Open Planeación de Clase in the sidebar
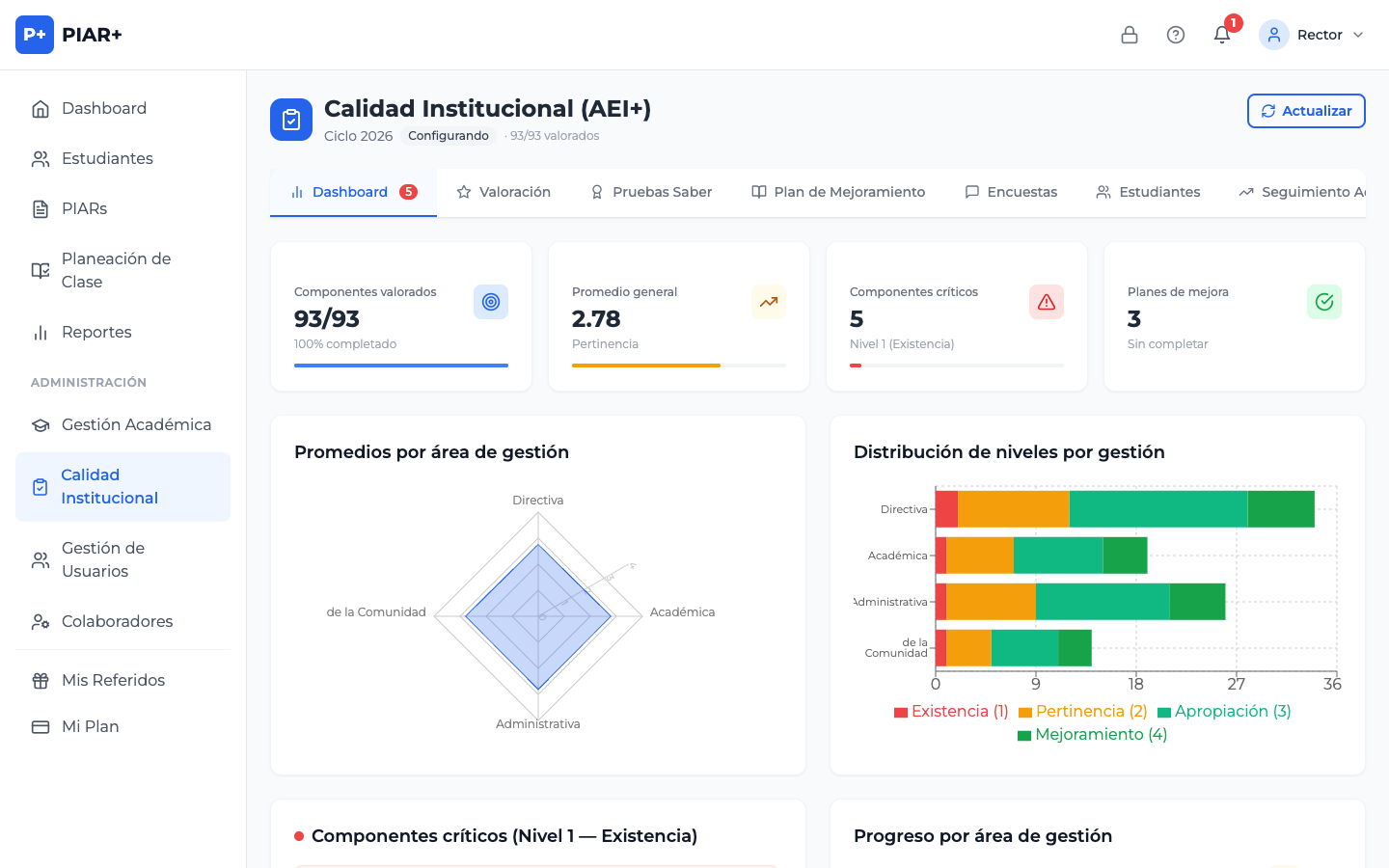The image size is (1389, 868). point(123,270)
